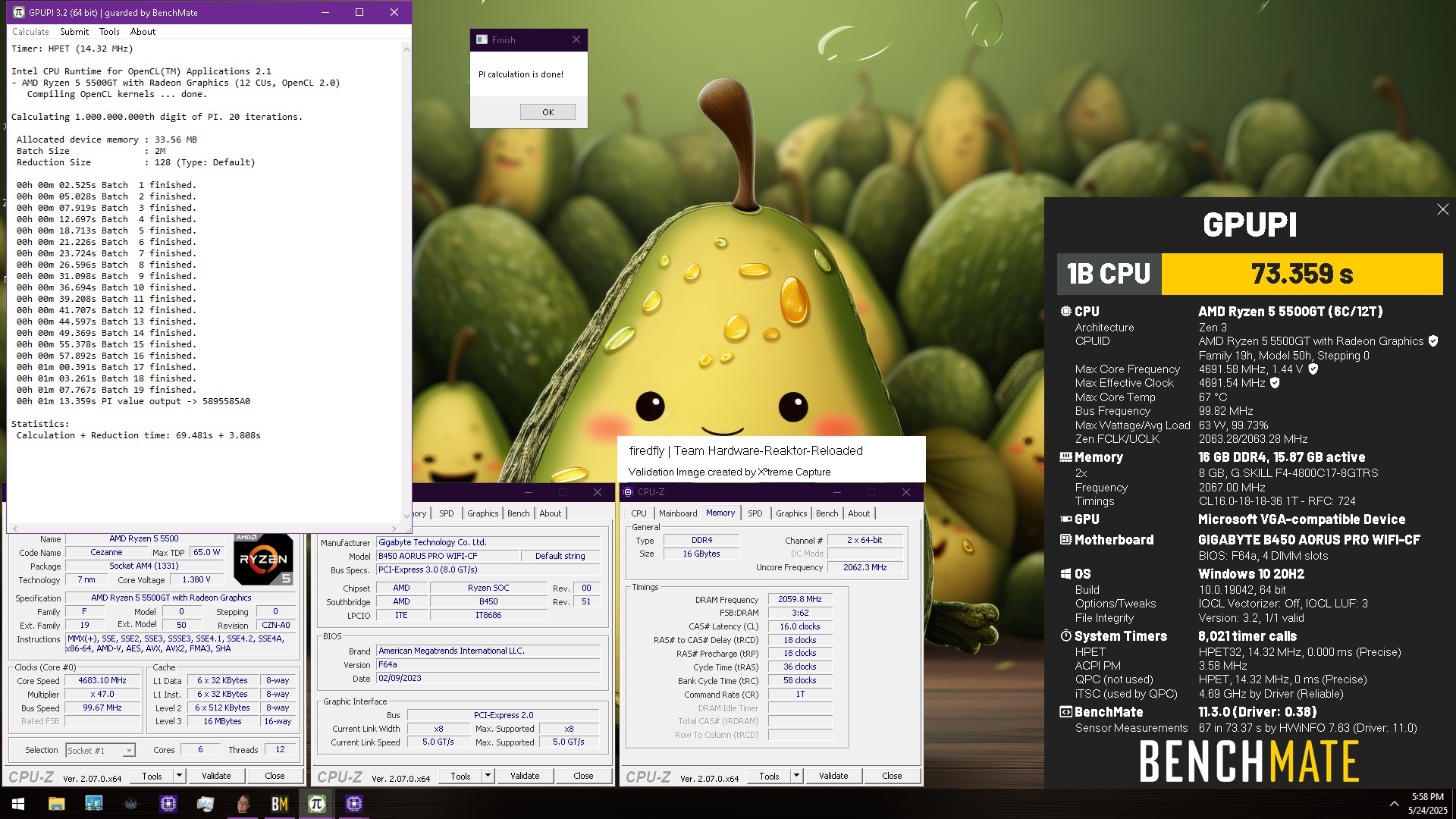Click the Memory section icon in BenchMate
Image resolution: width=1456 pixels, height=819 pixels.
tap(1065, 457)
